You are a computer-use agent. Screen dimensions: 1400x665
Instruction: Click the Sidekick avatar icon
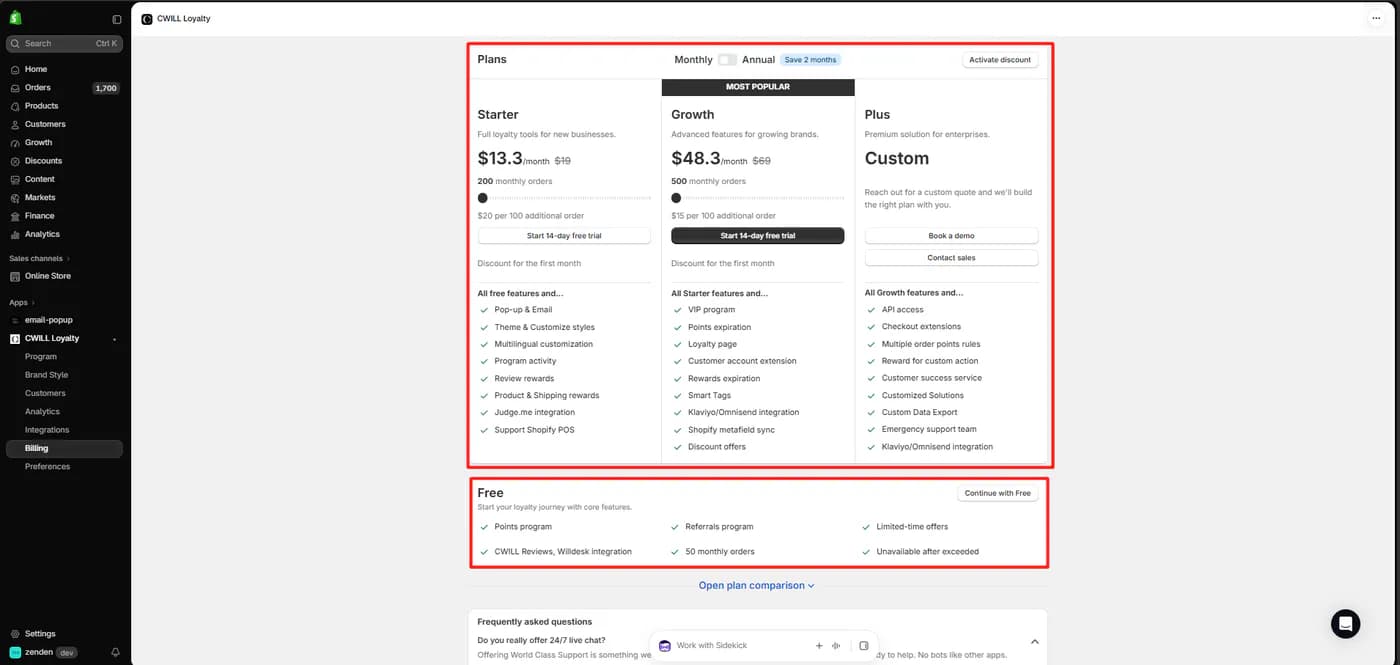pos(665,646)
